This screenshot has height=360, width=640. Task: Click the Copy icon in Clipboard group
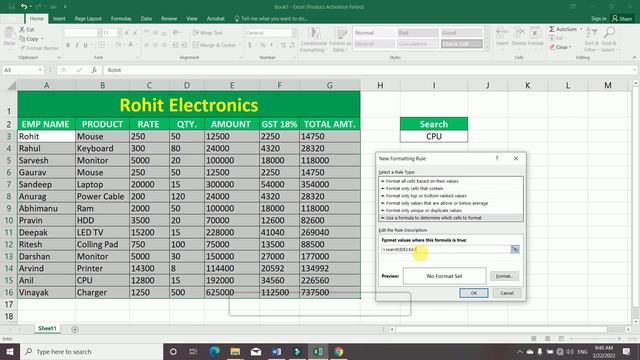(22, 39)
